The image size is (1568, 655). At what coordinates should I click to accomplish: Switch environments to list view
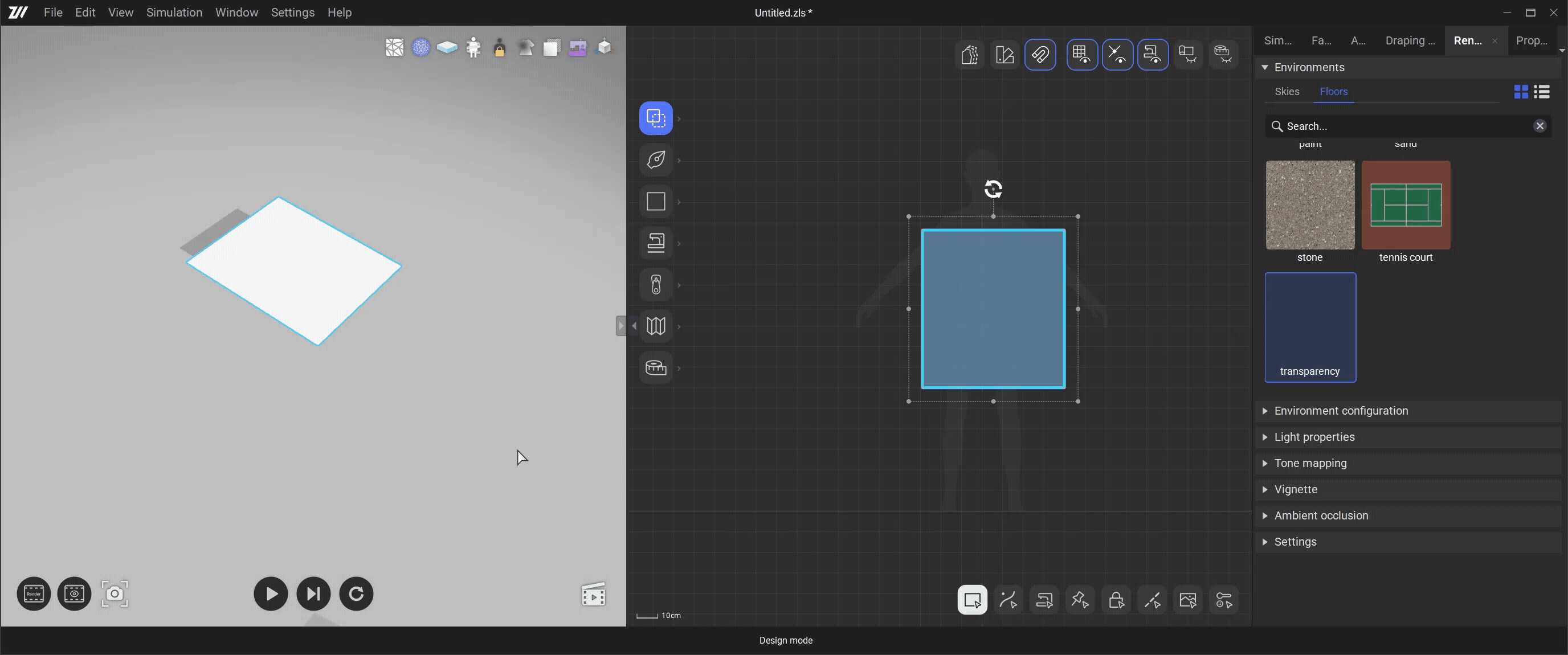1541,91
